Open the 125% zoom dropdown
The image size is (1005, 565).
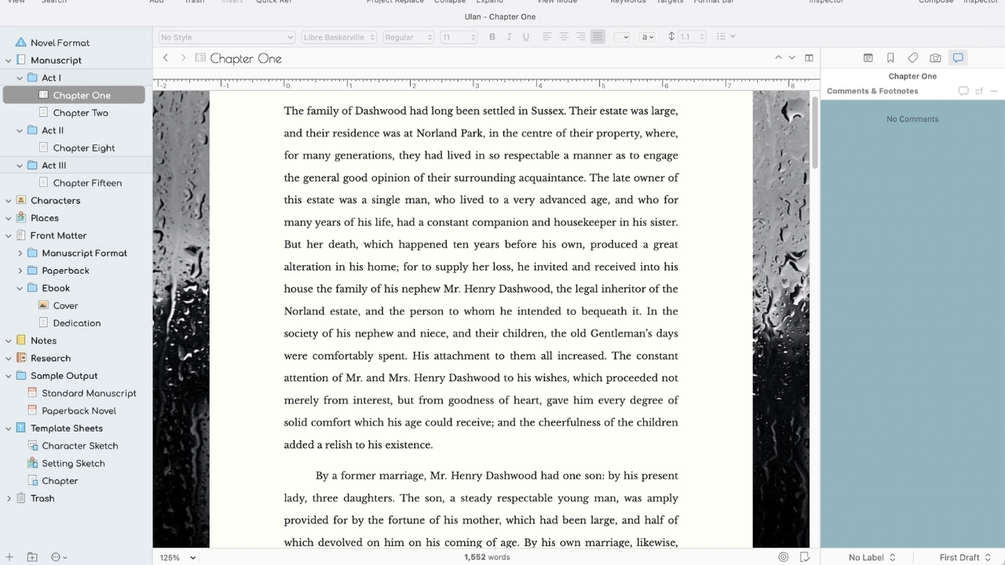(x=178, y=557)
